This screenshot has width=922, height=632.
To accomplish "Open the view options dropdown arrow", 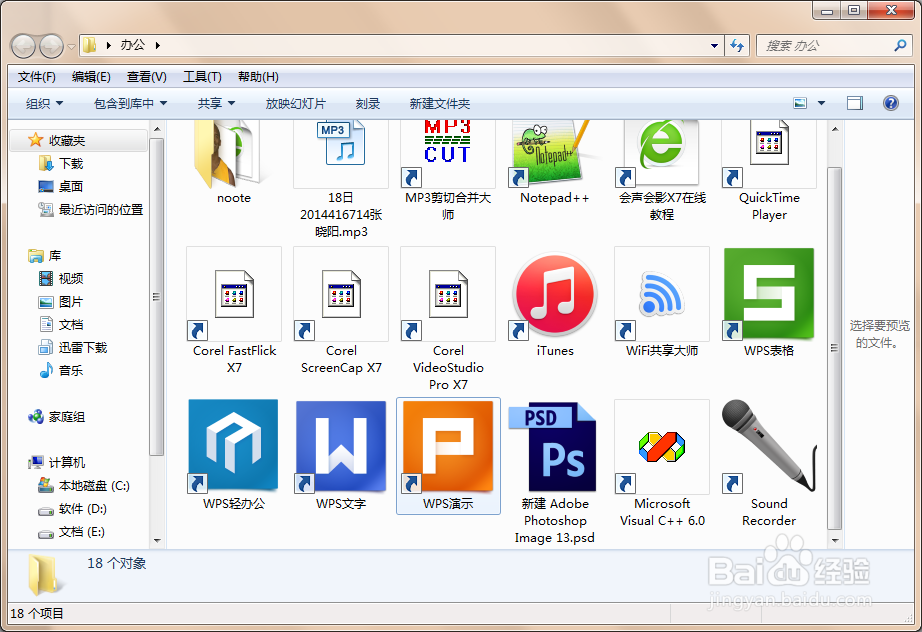I will [821, 103].
